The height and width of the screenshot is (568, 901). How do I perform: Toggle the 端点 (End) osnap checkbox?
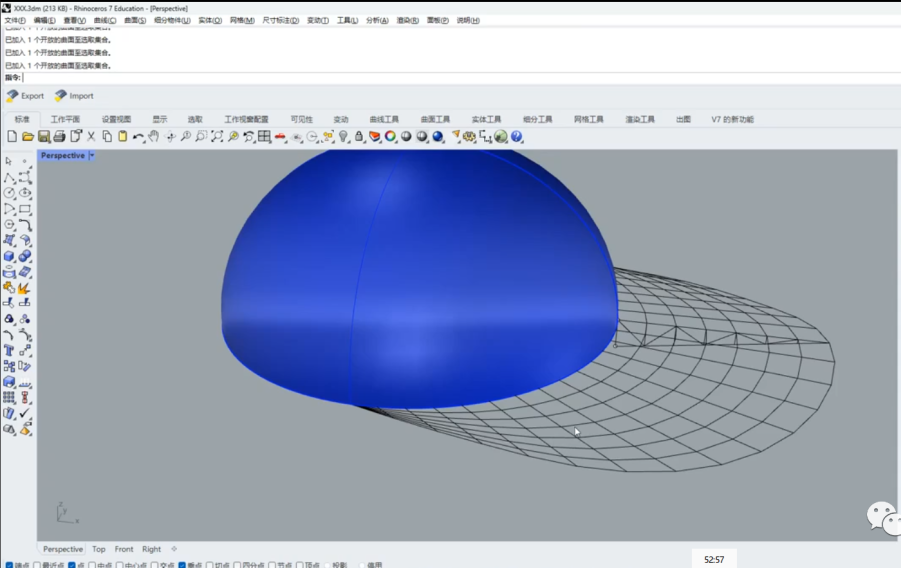[x=10, y=565]
